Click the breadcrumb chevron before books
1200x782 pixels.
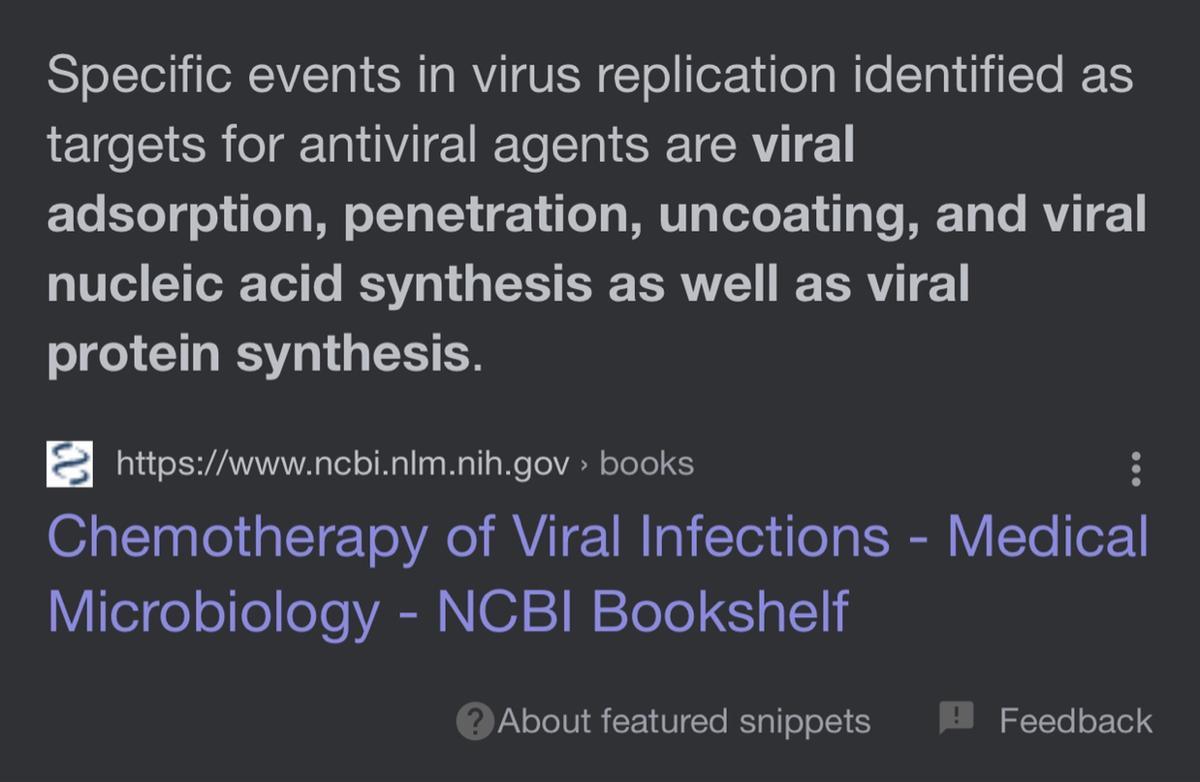585,465
